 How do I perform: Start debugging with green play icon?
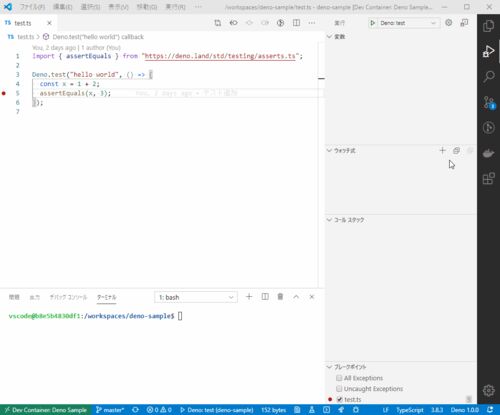tap(373, 23)
